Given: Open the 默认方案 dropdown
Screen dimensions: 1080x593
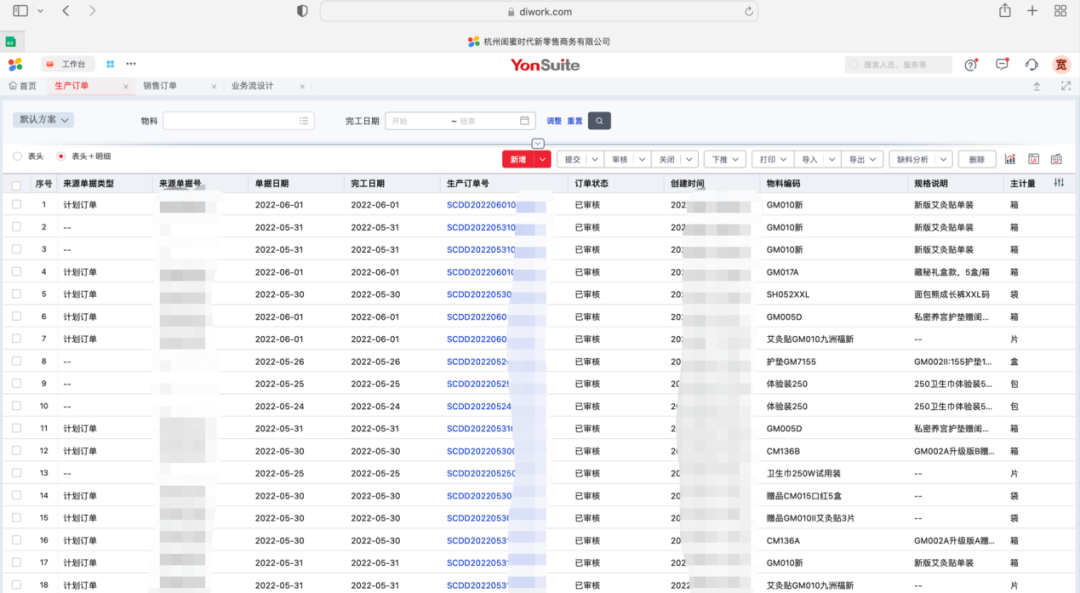Looking at the screenshot, I should 43,120.
